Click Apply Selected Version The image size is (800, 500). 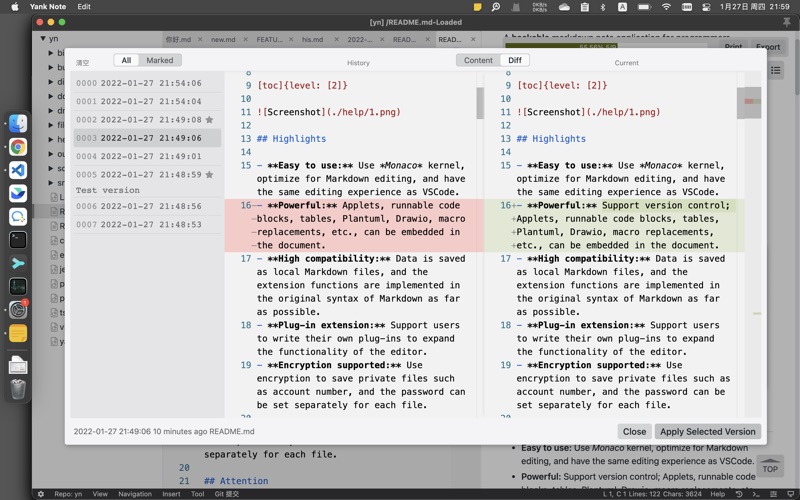(x=708, y=432)
